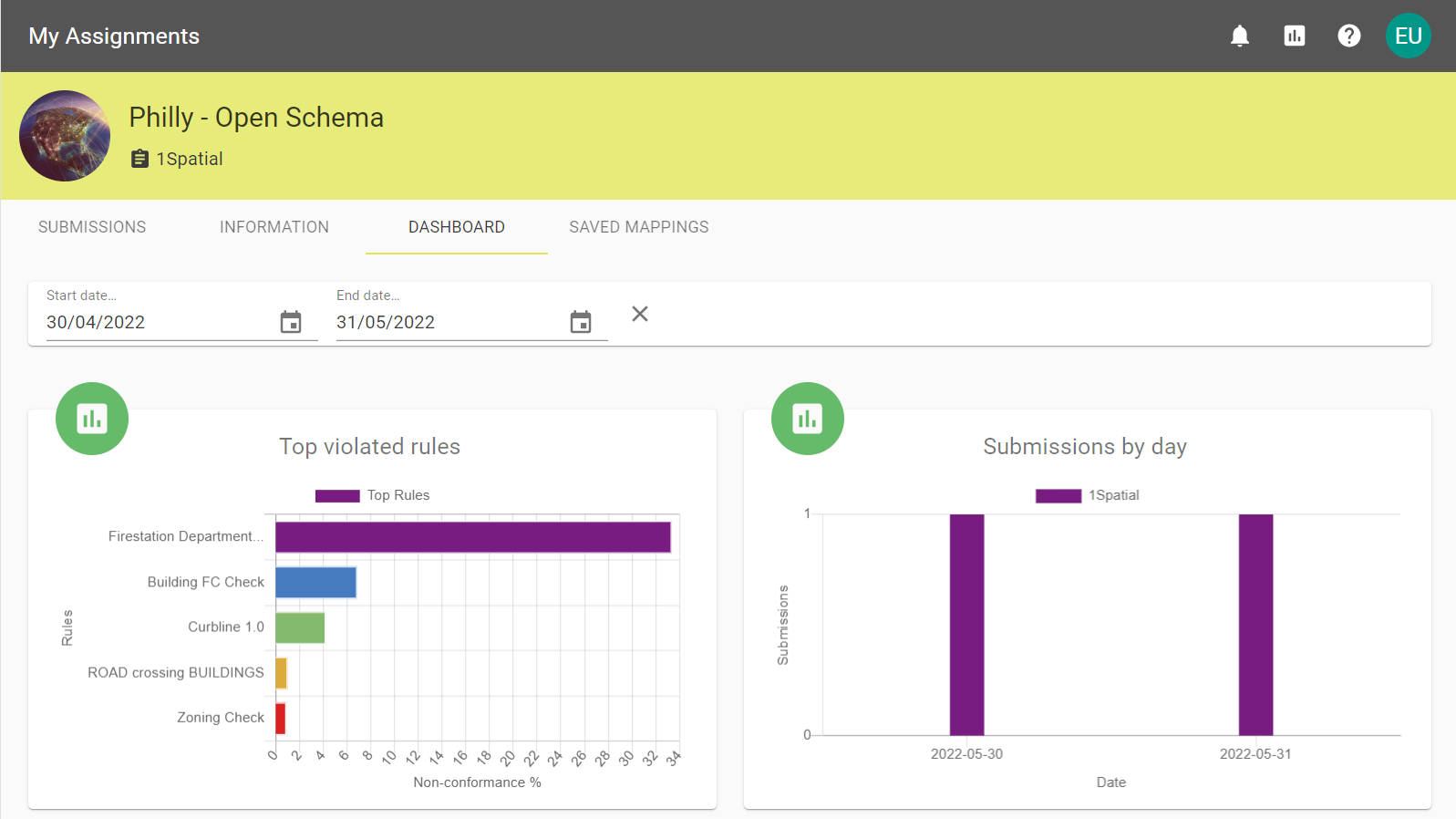
Task: Open the chart reports icon in header
Action: (1295, 36)
